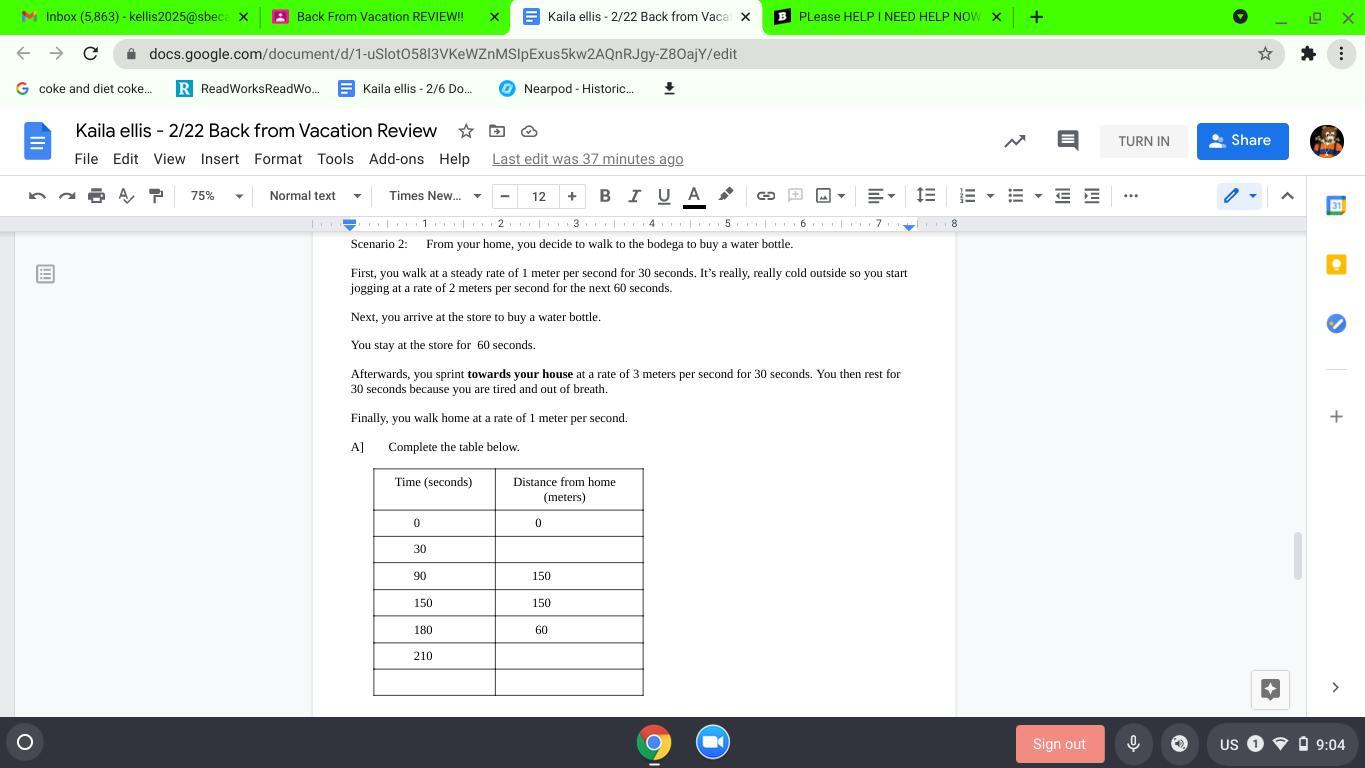Viewport: 1365px width, 768px height.
Task: Open the Nearpod bookmark
Action: coord(567,89)
